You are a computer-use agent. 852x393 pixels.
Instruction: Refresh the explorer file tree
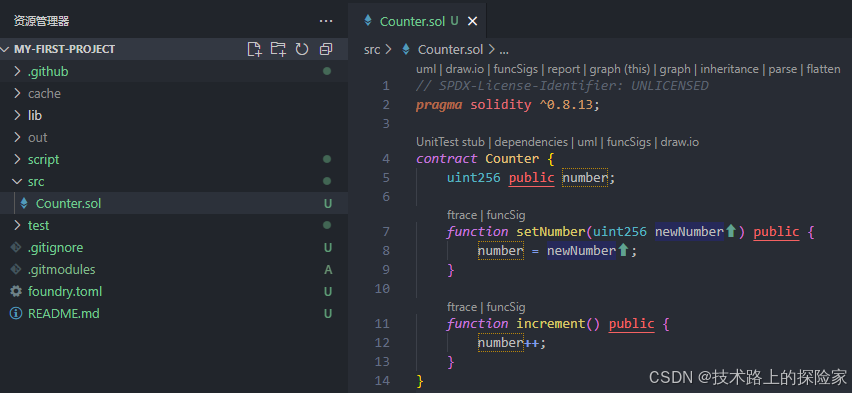302,49
